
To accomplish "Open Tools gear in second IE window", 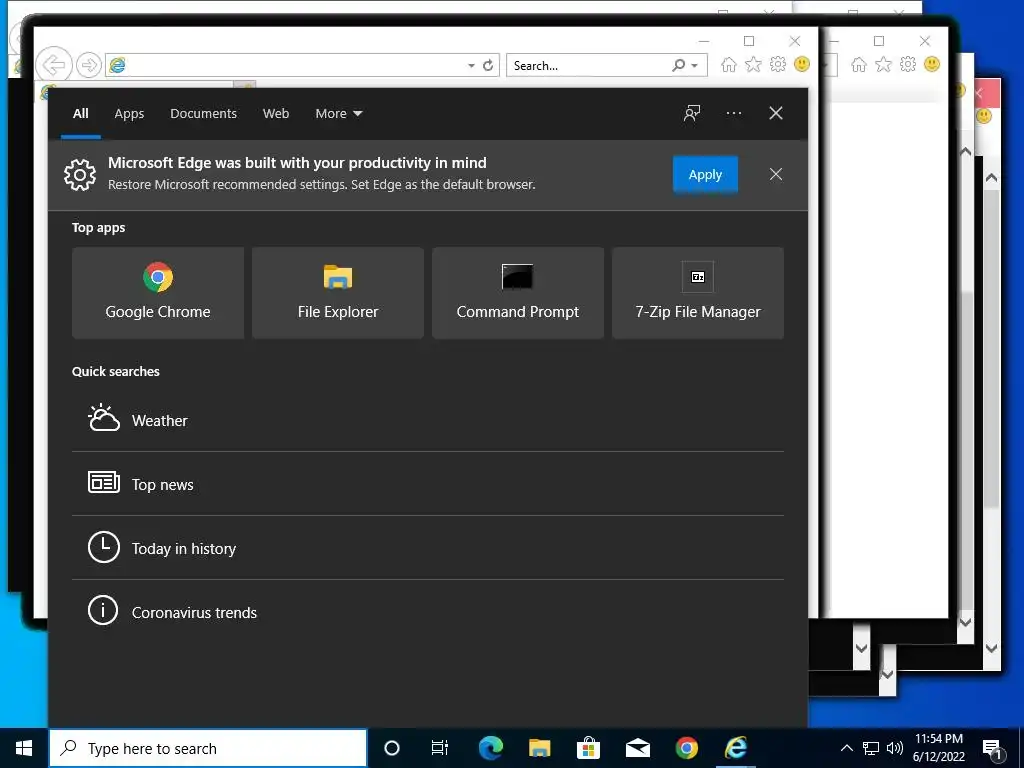I will click(908, 64).
